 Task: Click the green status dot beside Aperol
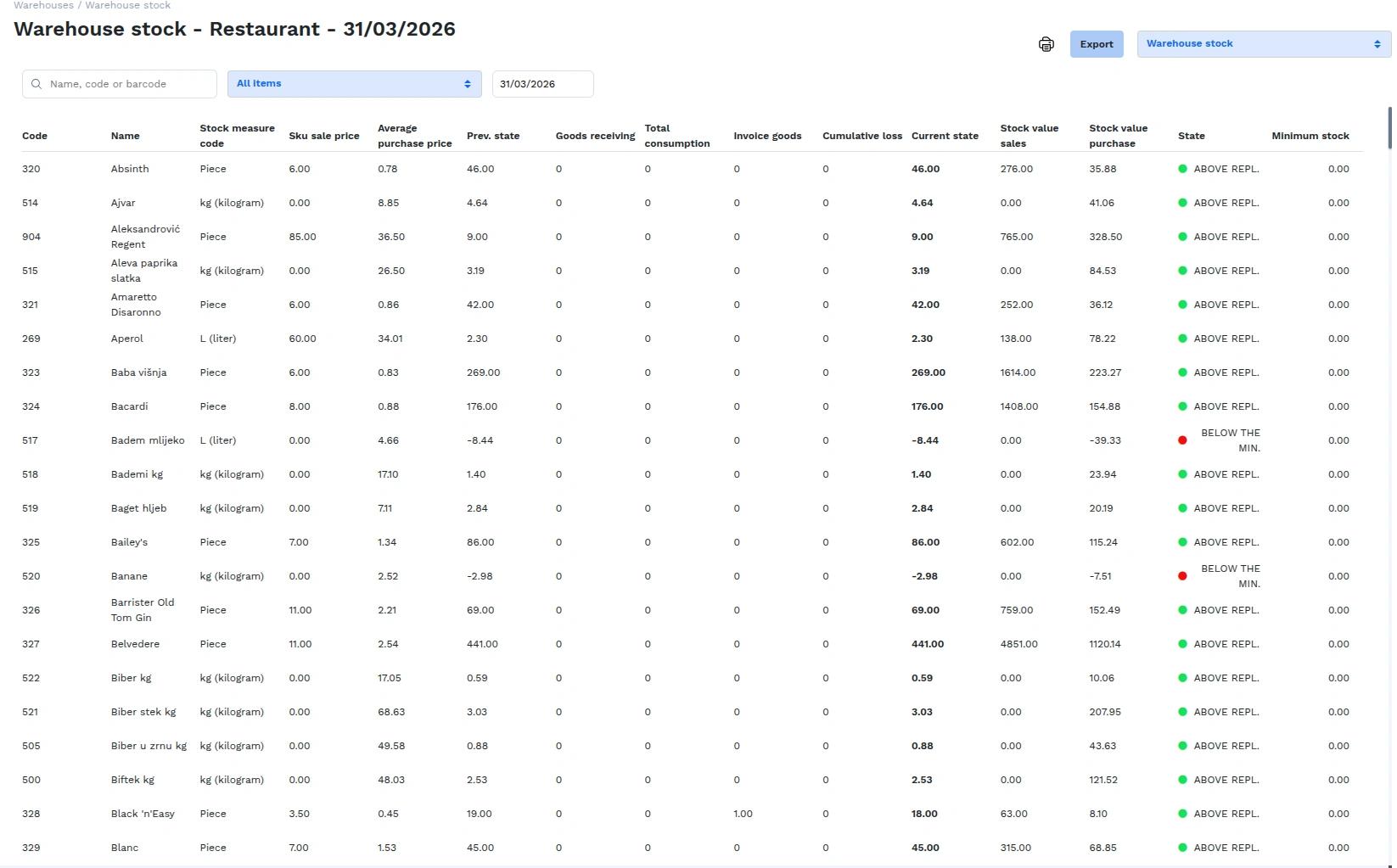coord(1181,339)
